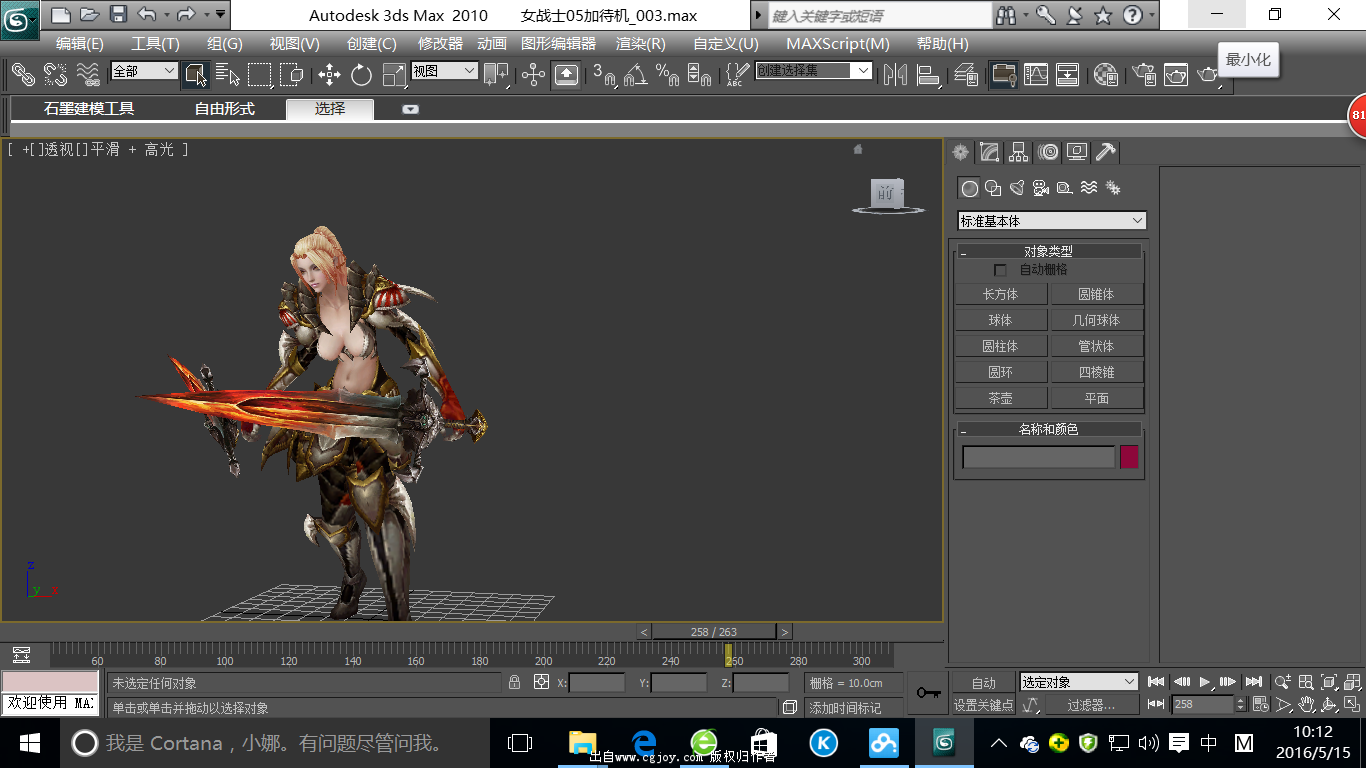Image resolution: width=1366 pixels, height=768 pixels.
Task: Open the object color swatch
Action: click(x=1129, y=457)
